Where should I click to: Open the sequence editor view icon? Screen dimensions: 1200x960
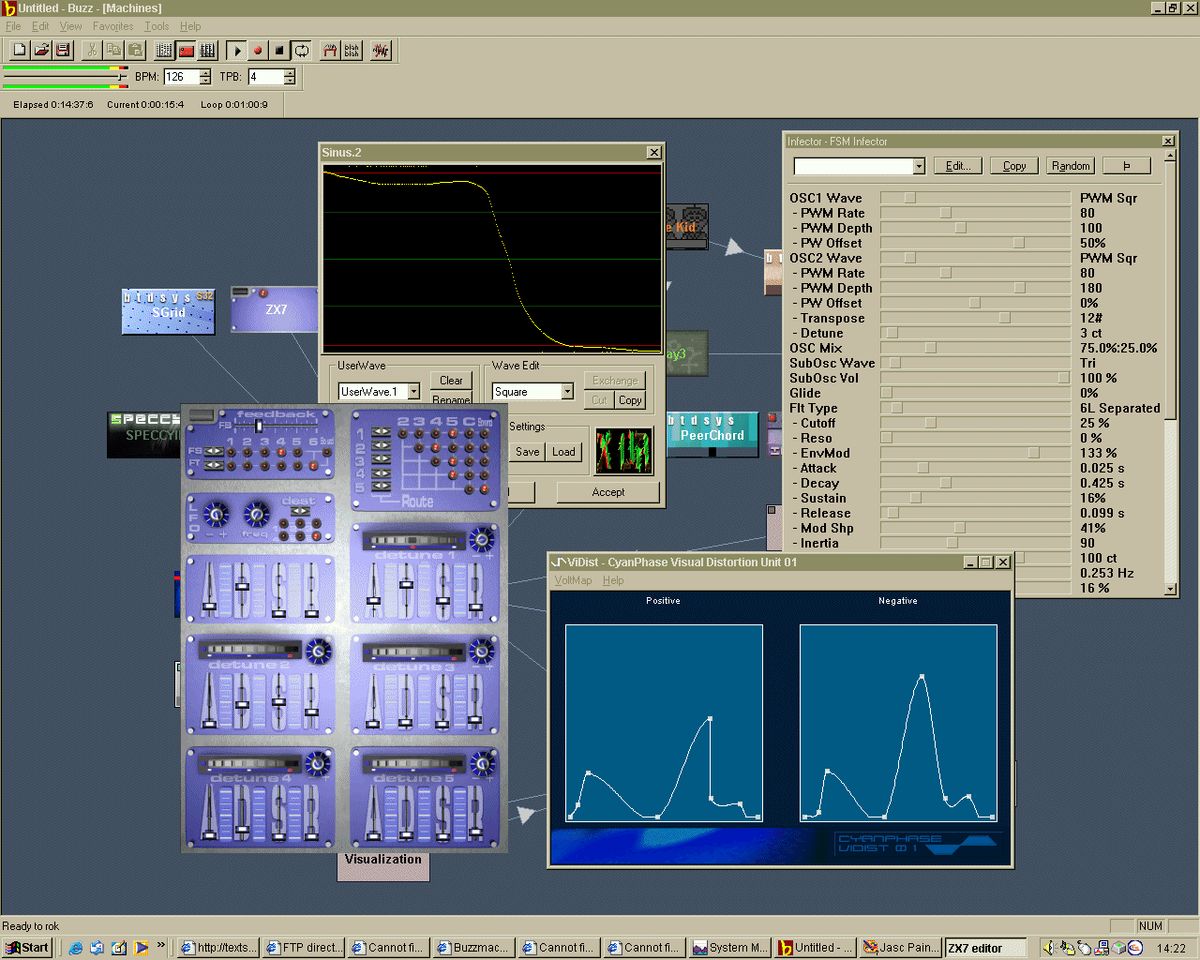[x=208, y=50]
